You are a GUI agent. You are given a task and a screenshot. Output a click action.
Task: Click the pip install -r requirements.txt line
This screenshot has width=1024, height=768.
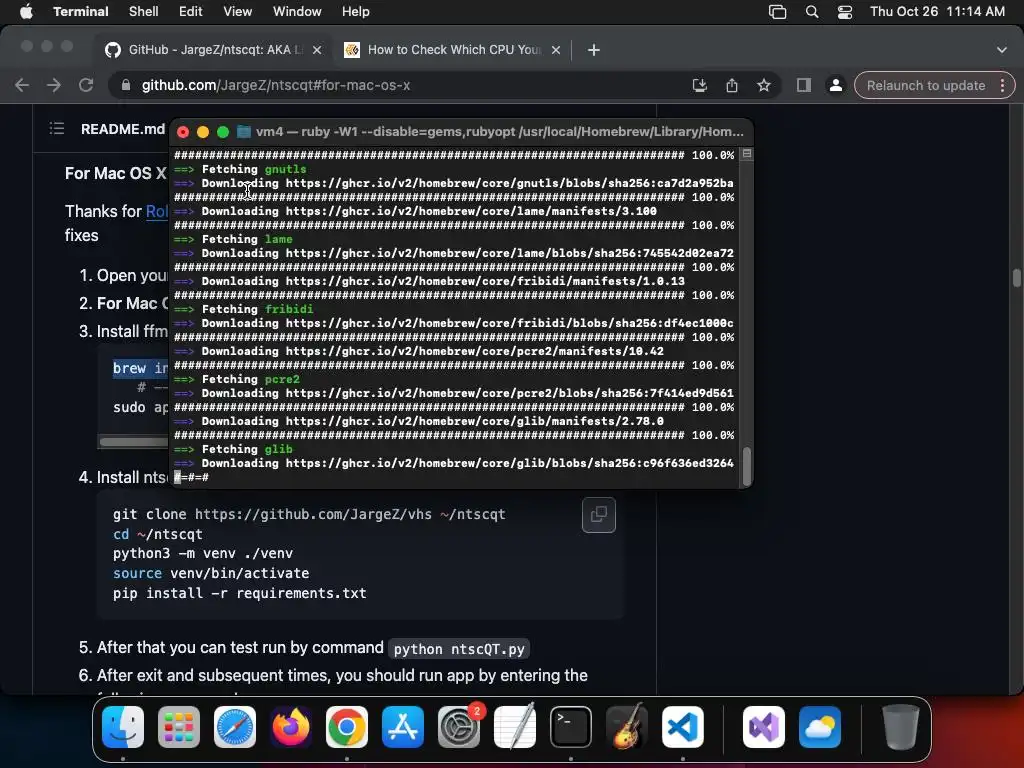pos(240,593)
